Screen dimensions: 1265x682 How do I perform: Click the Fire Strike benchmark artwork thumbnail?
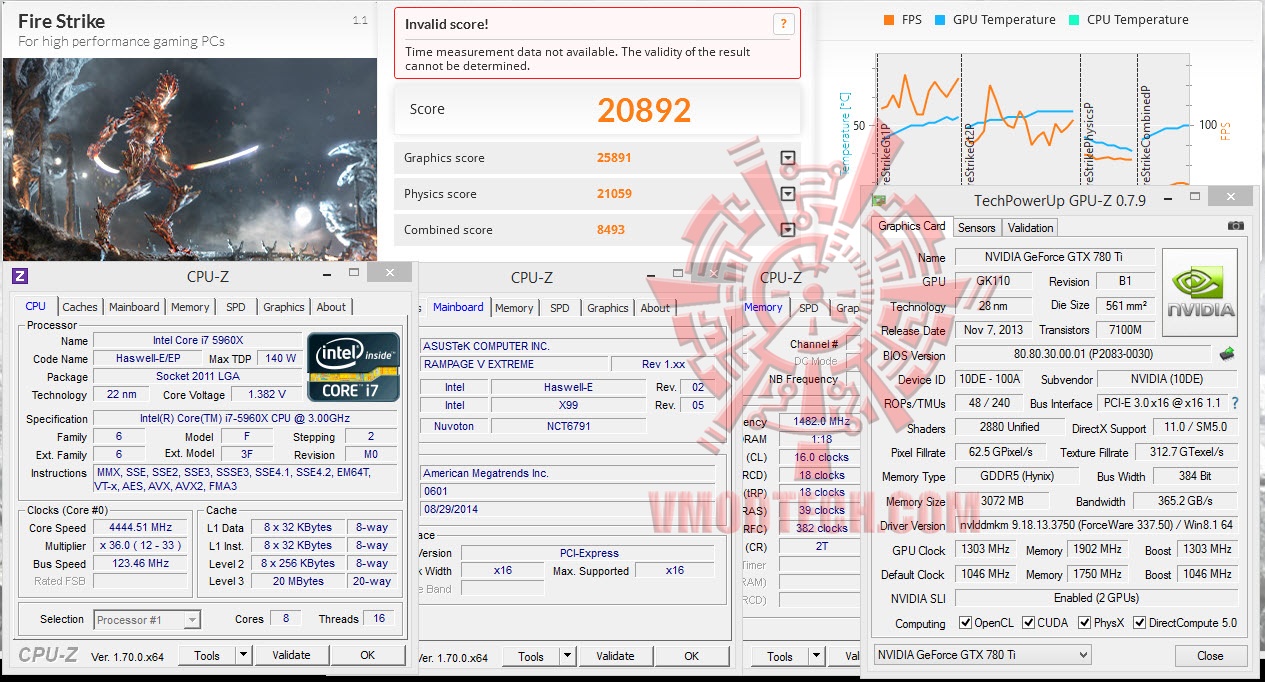(x=189, y=159)
